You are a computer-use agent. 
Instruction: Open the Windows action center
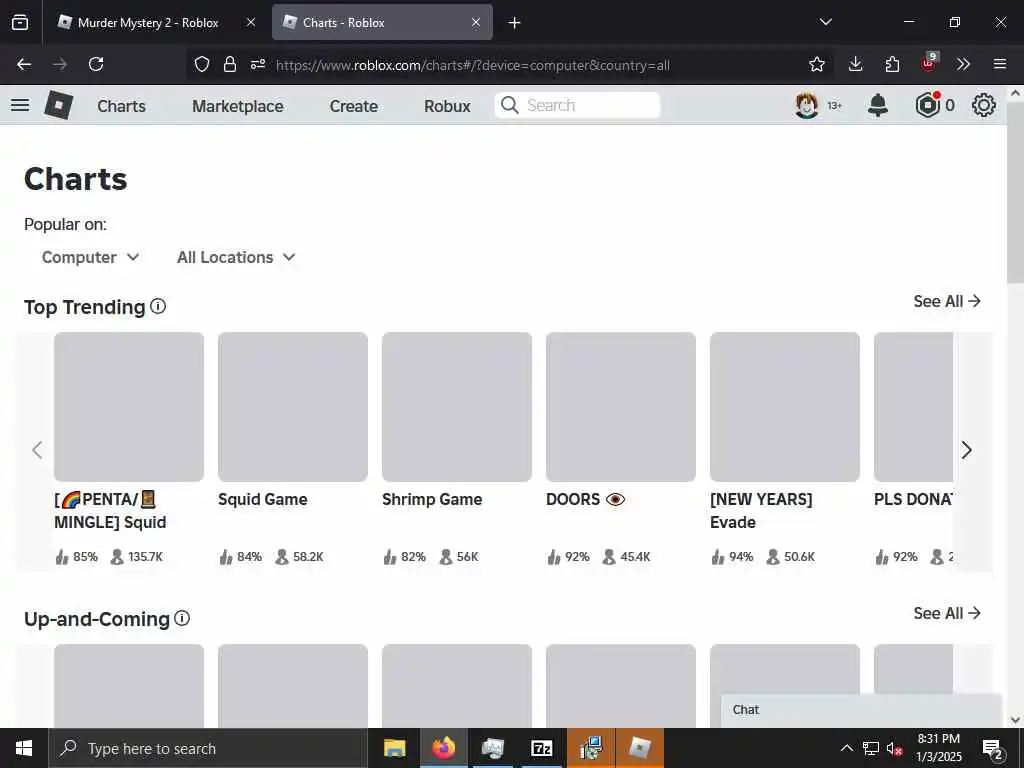click(993, 748)
